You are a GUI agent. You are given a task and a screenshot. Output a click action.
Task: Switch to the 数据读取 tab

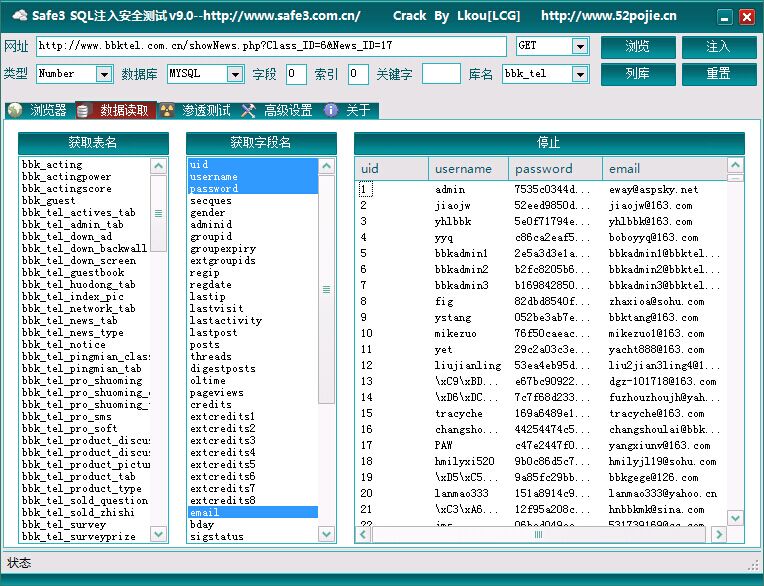tap(115, 111)
